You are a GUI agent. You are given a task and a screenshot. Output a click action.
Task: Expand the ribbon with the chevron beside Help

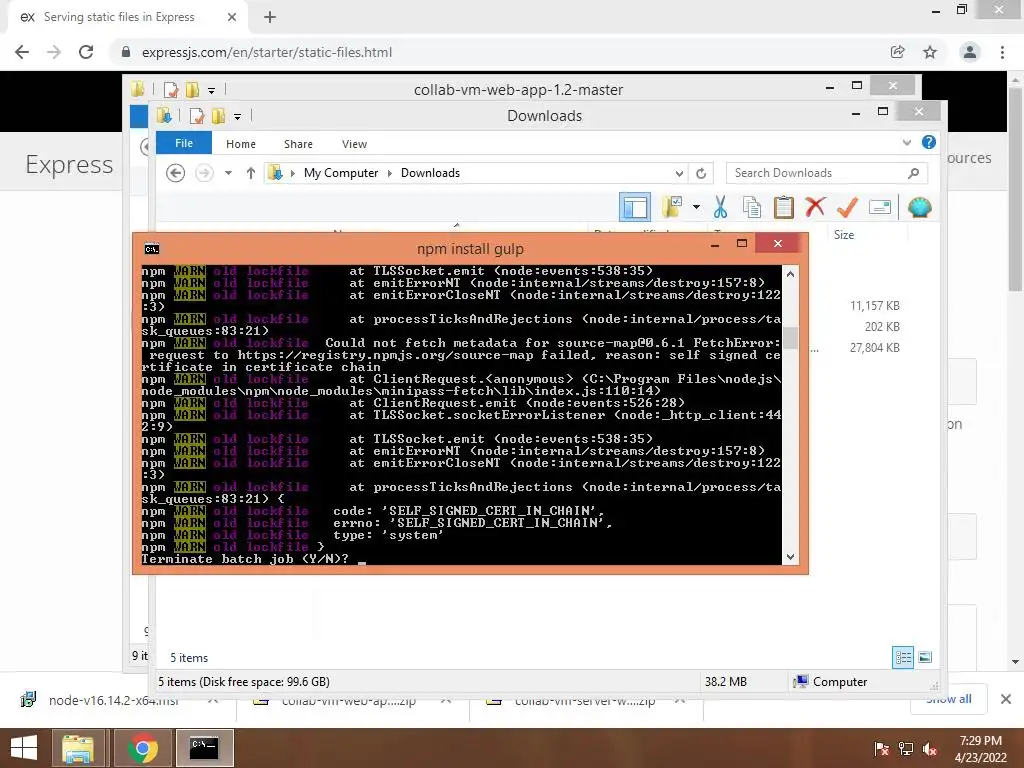click(906, 142)
